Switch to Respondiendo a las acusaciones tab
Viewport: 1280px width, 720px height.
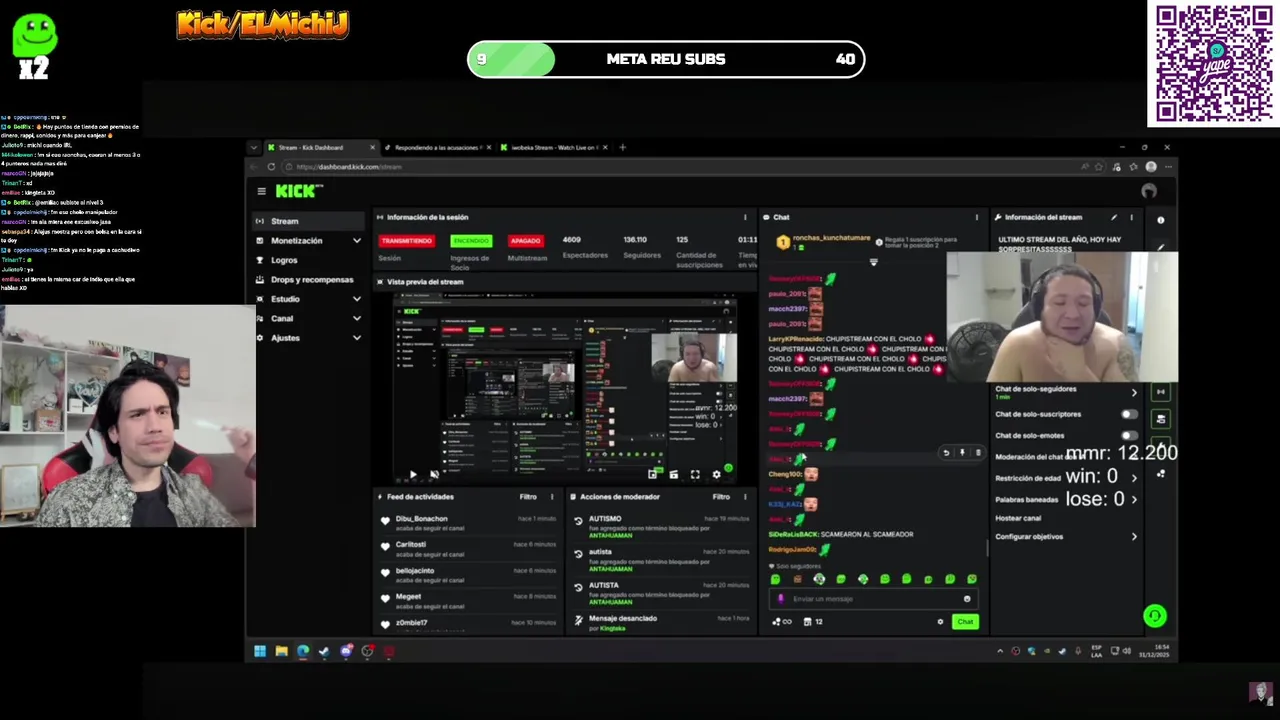437,148
